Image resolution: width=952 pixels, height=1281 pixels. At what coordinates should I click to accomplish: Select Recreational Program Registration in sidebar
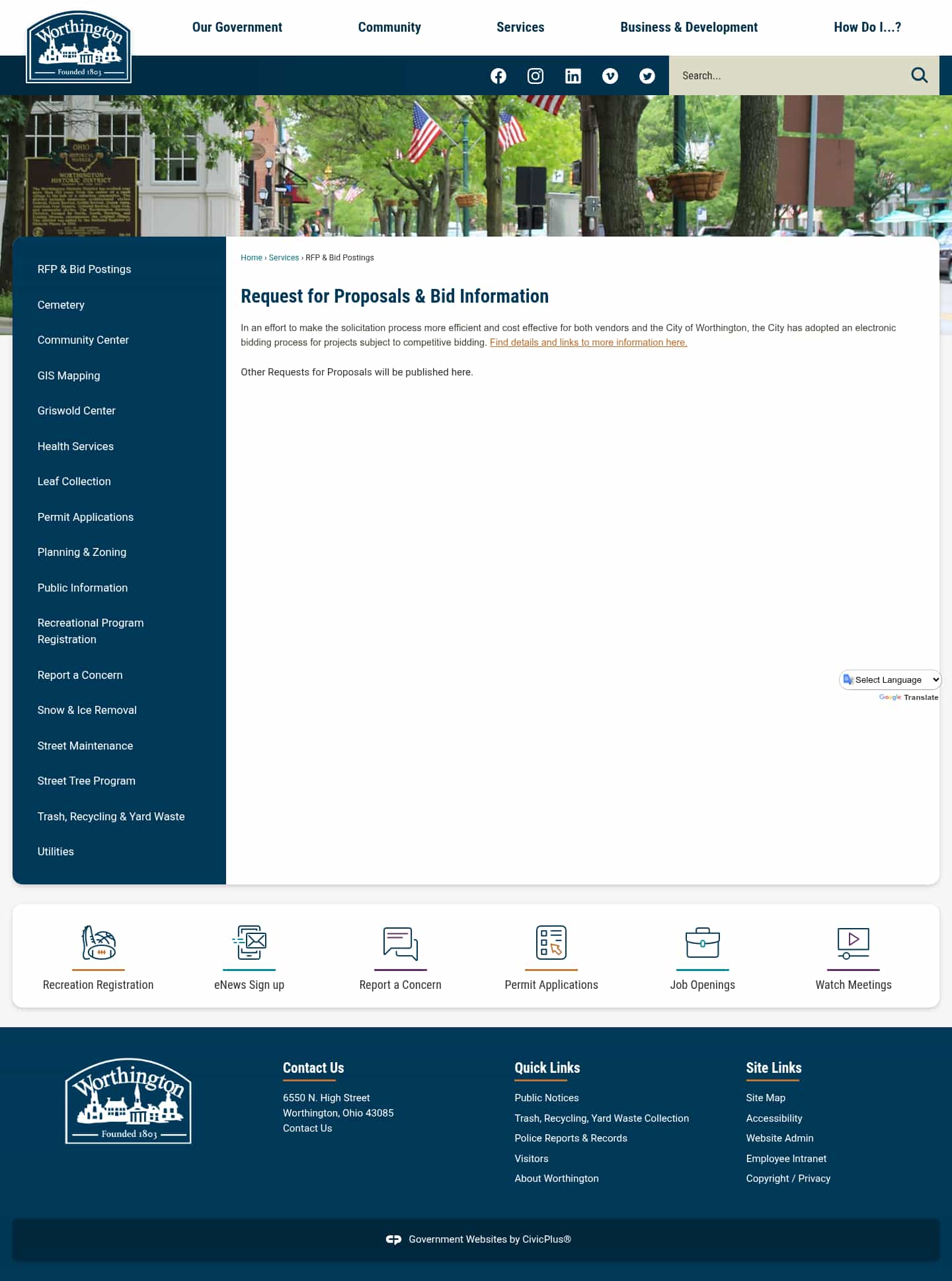[91, 631]
